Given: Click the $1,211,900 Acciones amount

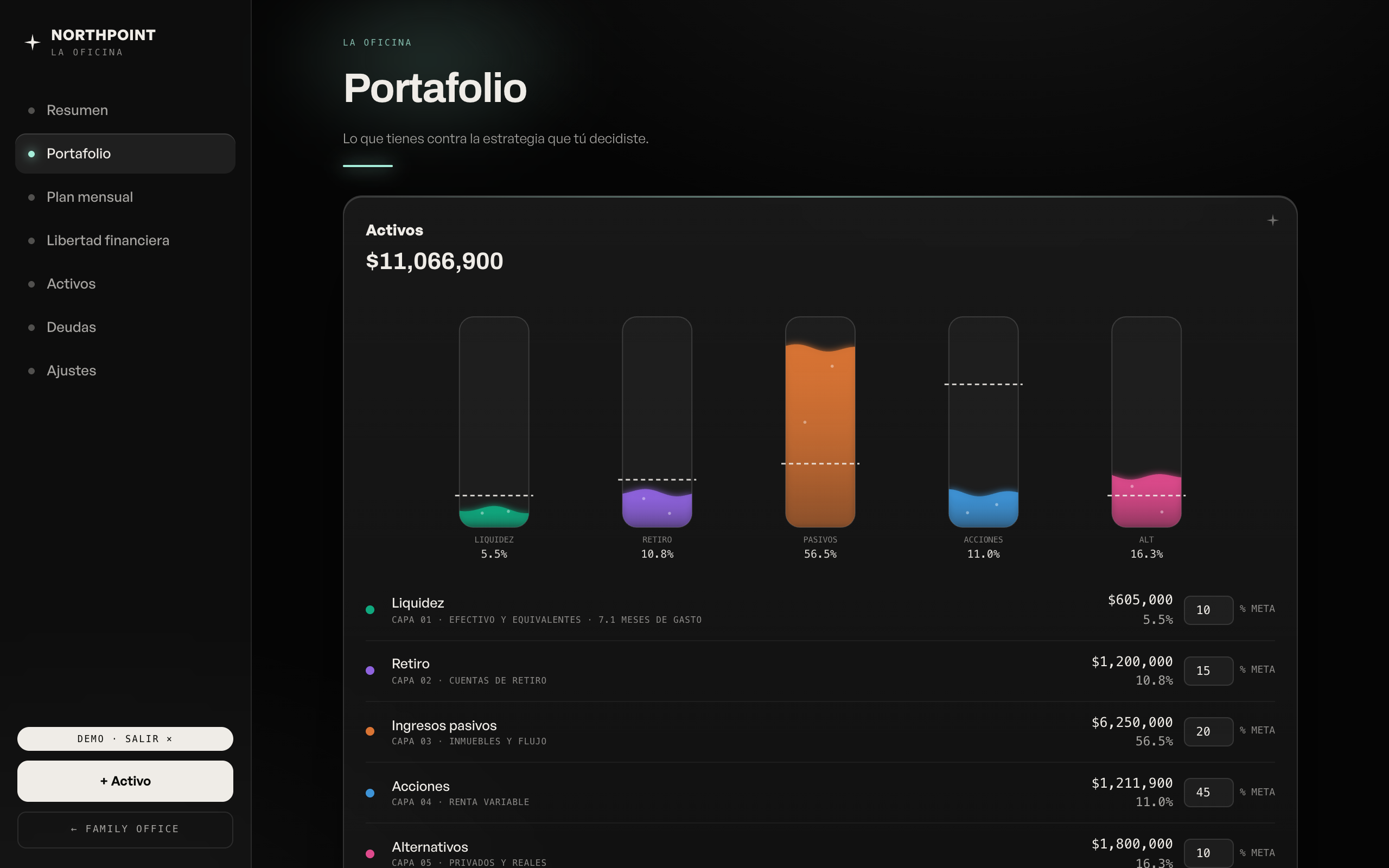Looking at the screenshot, I should [x=1132, y=783].
